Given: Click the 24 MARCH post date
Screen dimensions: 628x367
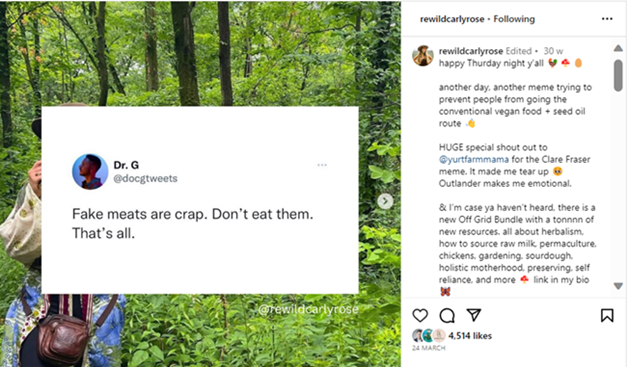Looking at the screenshot, I should (429, 348).
